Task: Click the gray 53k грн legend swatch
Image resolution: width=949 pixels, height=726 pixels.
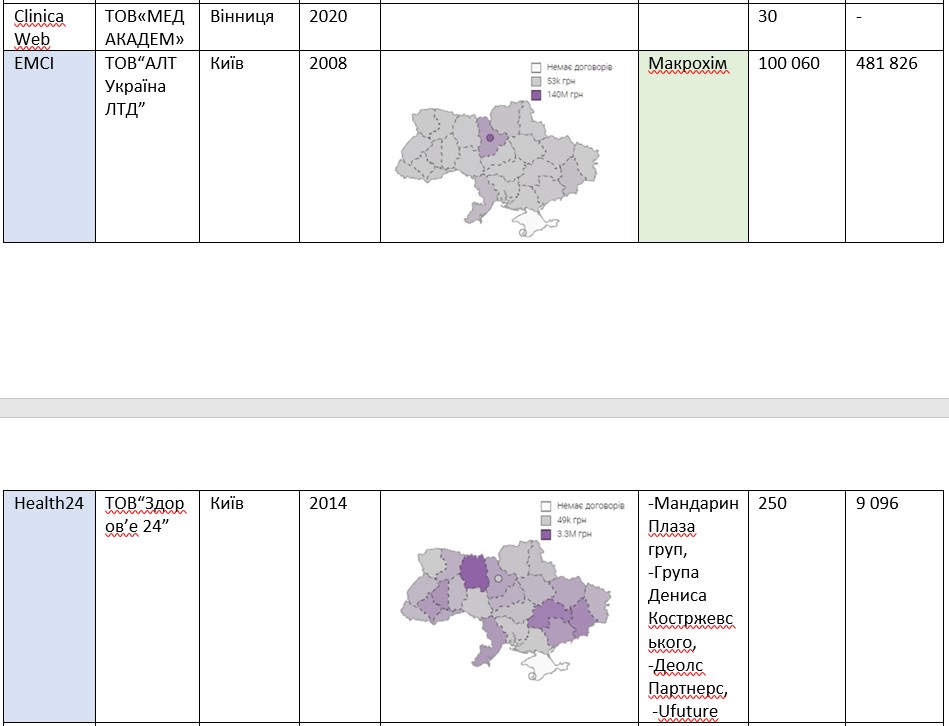Action: (x=535, y=81)
